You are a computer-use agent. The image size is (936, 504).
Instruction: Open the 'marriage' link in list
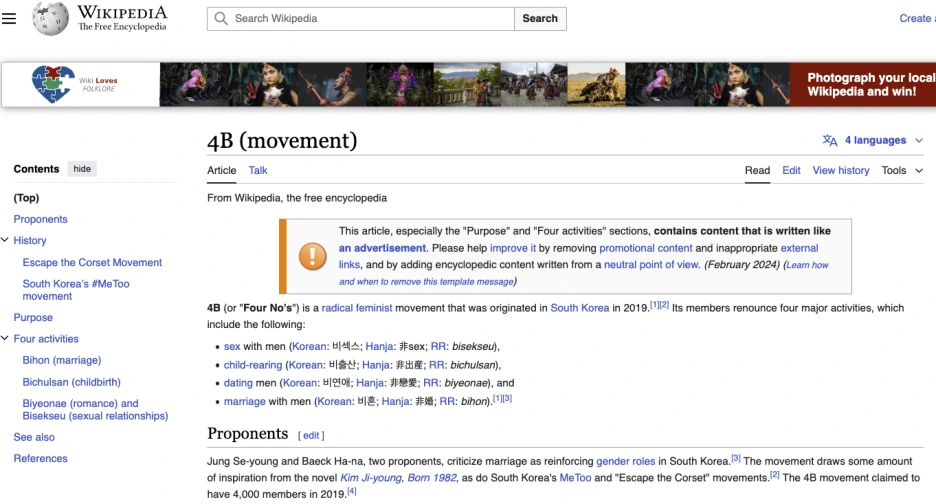pyautogui.click(x=244, y=401)
